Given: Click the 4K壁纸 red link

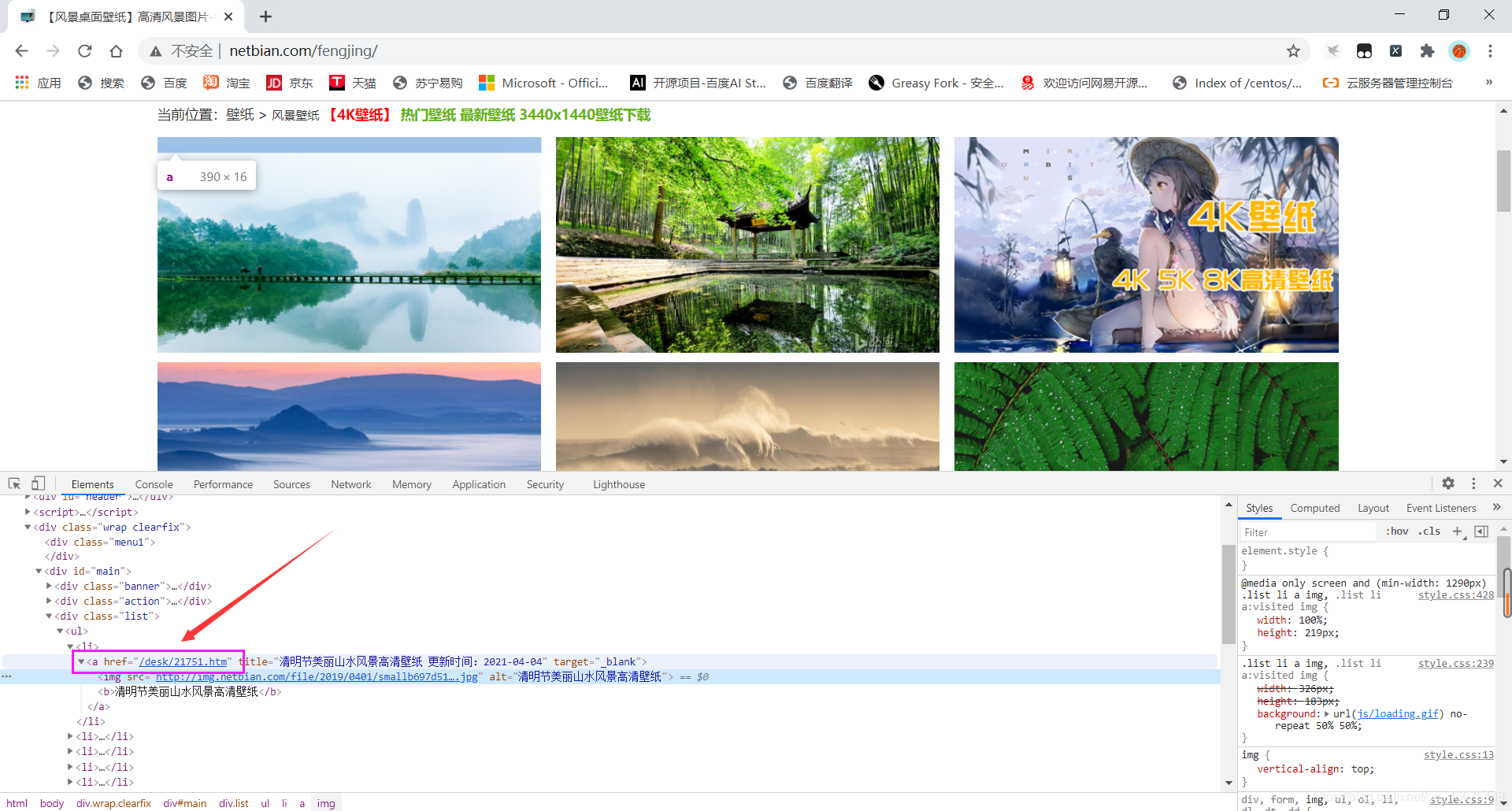Looking at the screenshot, I should pyautogui.click(x=359, y=115).
